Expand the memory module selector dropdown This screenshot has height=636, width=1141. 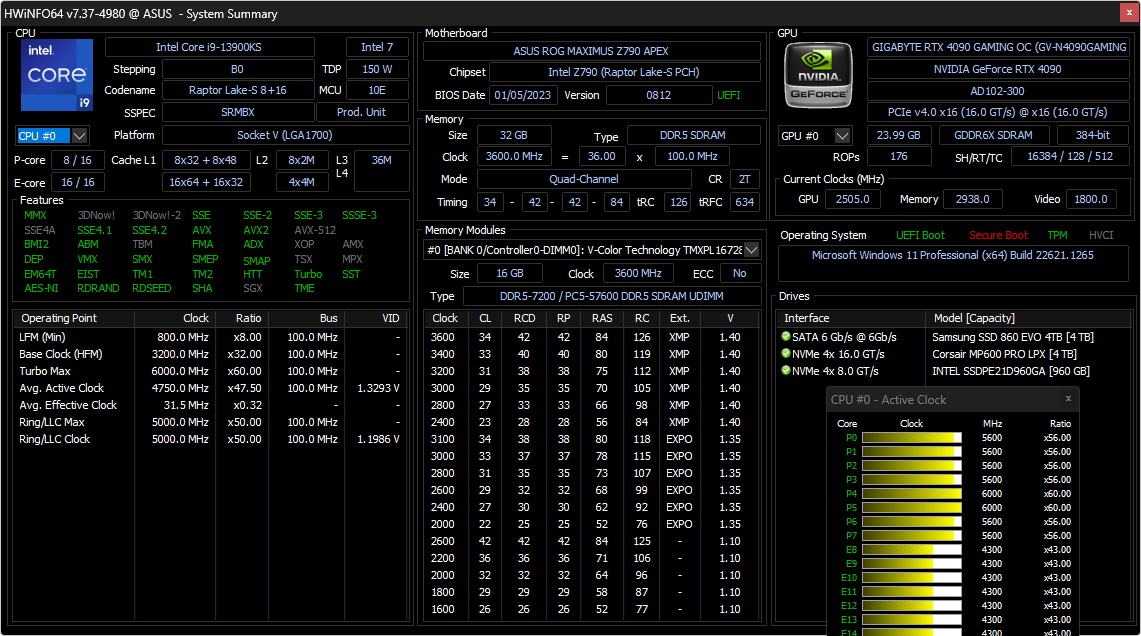pyautogui.click(x=752, y=250)
